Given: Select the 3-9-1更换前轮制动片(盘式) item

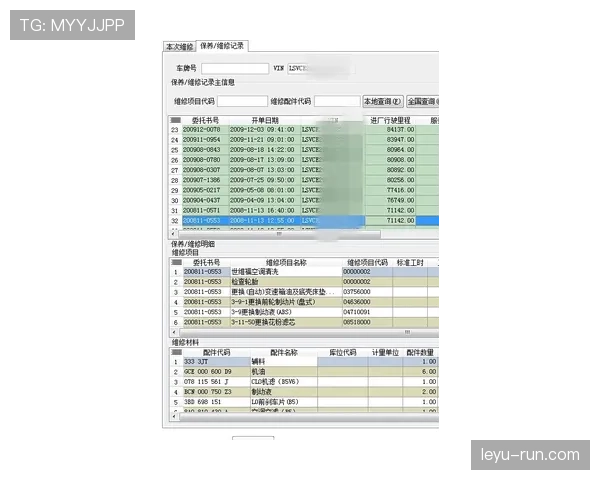Looking at the screenshot, I should tap(286, 302).
